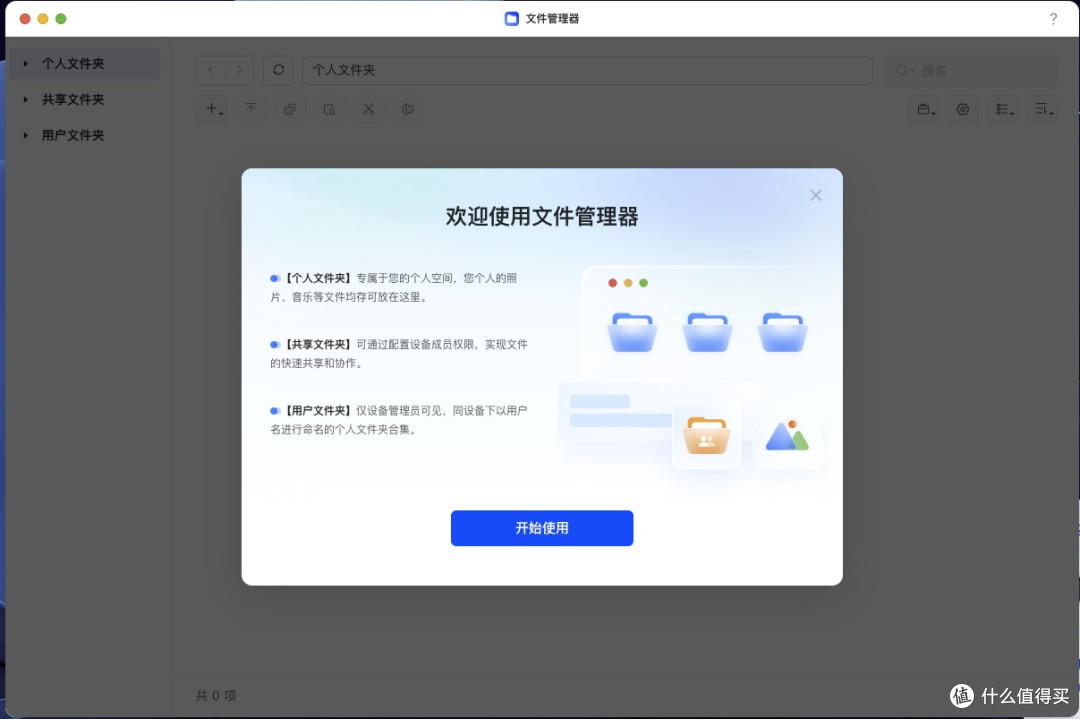Click the file manager icon in title bar

pos(511,19)
